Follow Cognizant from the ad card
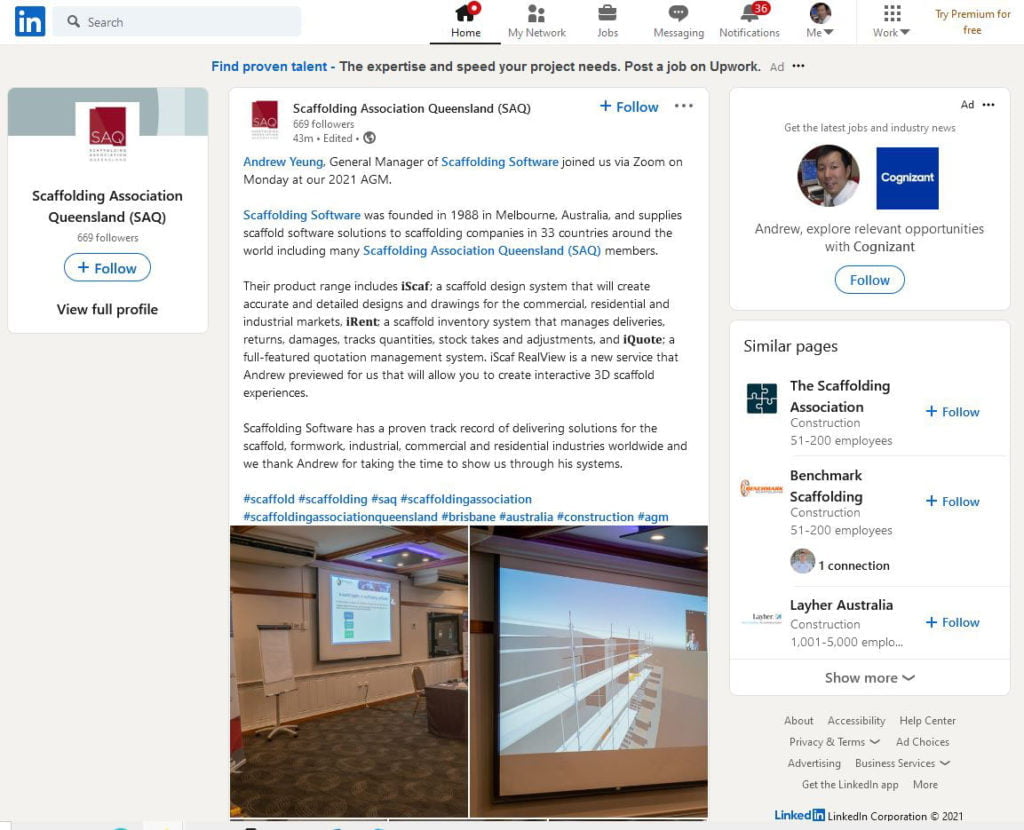 tap(869, 280)
